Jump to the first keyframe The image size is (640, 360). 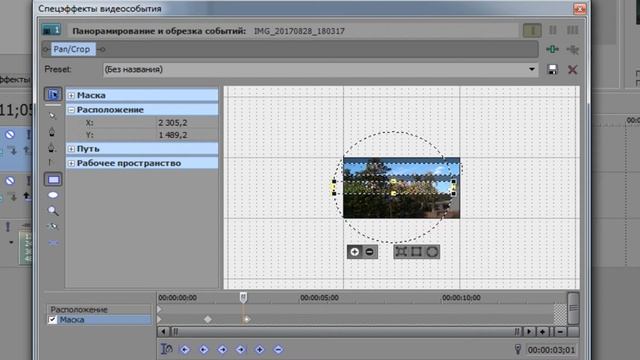click(x=184, y=349)
